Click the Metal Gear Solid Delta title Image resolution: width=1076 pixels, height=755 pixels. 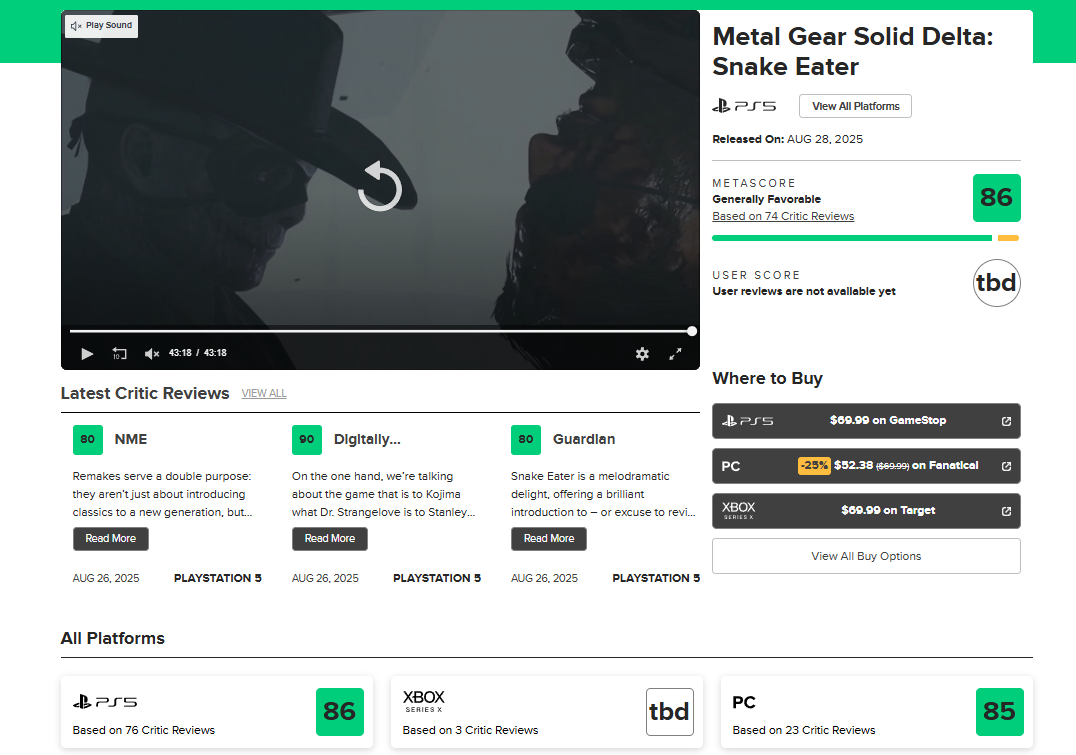[x=852, y=51]
